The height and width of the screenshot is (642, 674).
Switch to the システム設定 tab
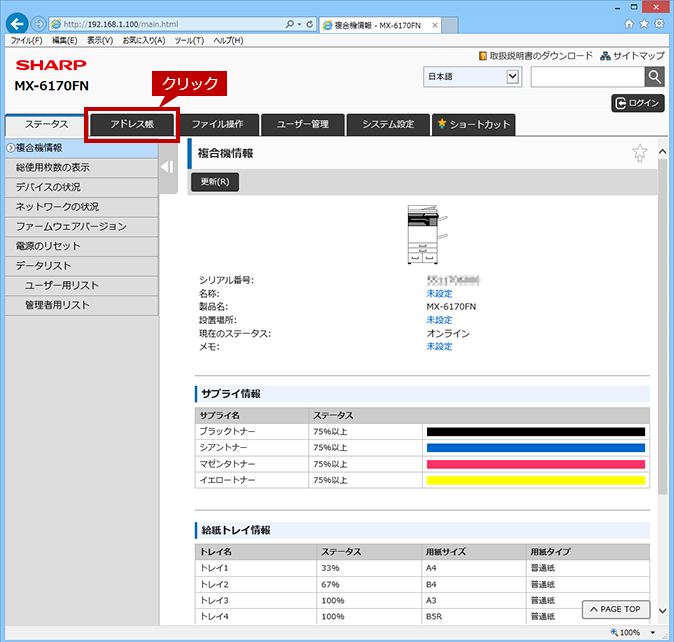388,125
